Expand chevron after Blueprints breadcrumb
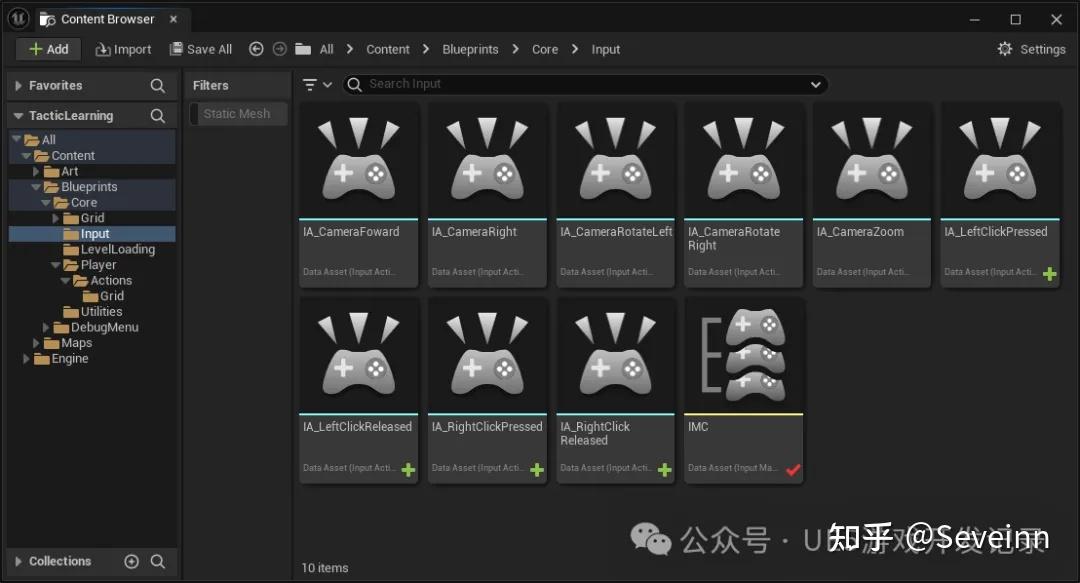Image resolution: width=1080 pixels, height=583 pixels. tap(515, 49)
